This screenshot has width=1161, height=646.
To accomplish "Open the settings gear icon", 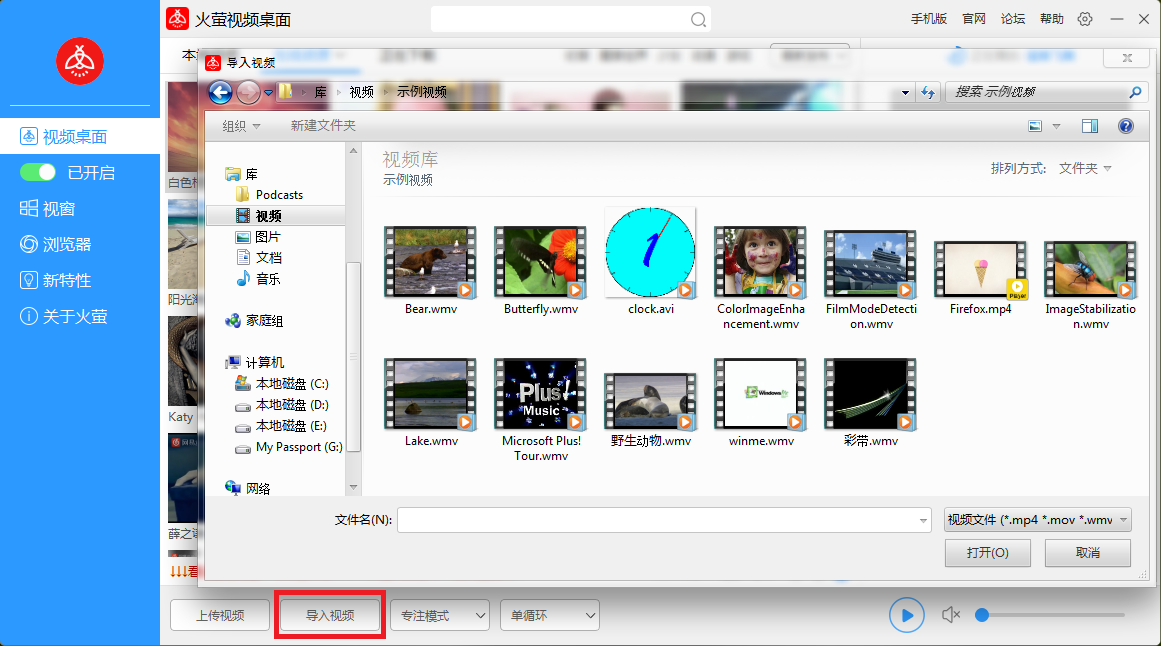I will point(1085,19).
